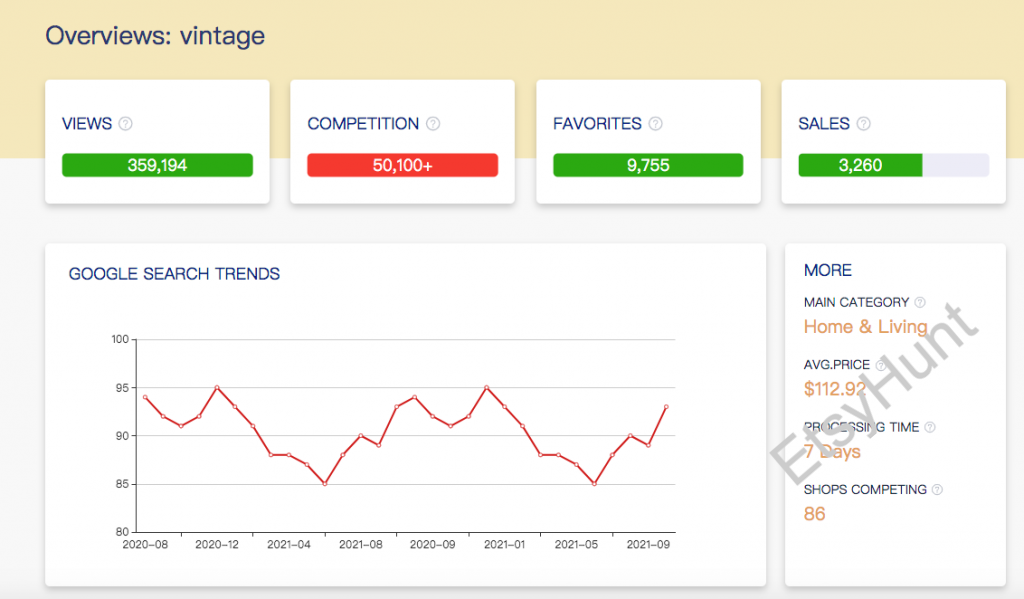1024x599 pixels.
Task: Show the SALES info tooltip icon
Action: click(x=863, y=124)
